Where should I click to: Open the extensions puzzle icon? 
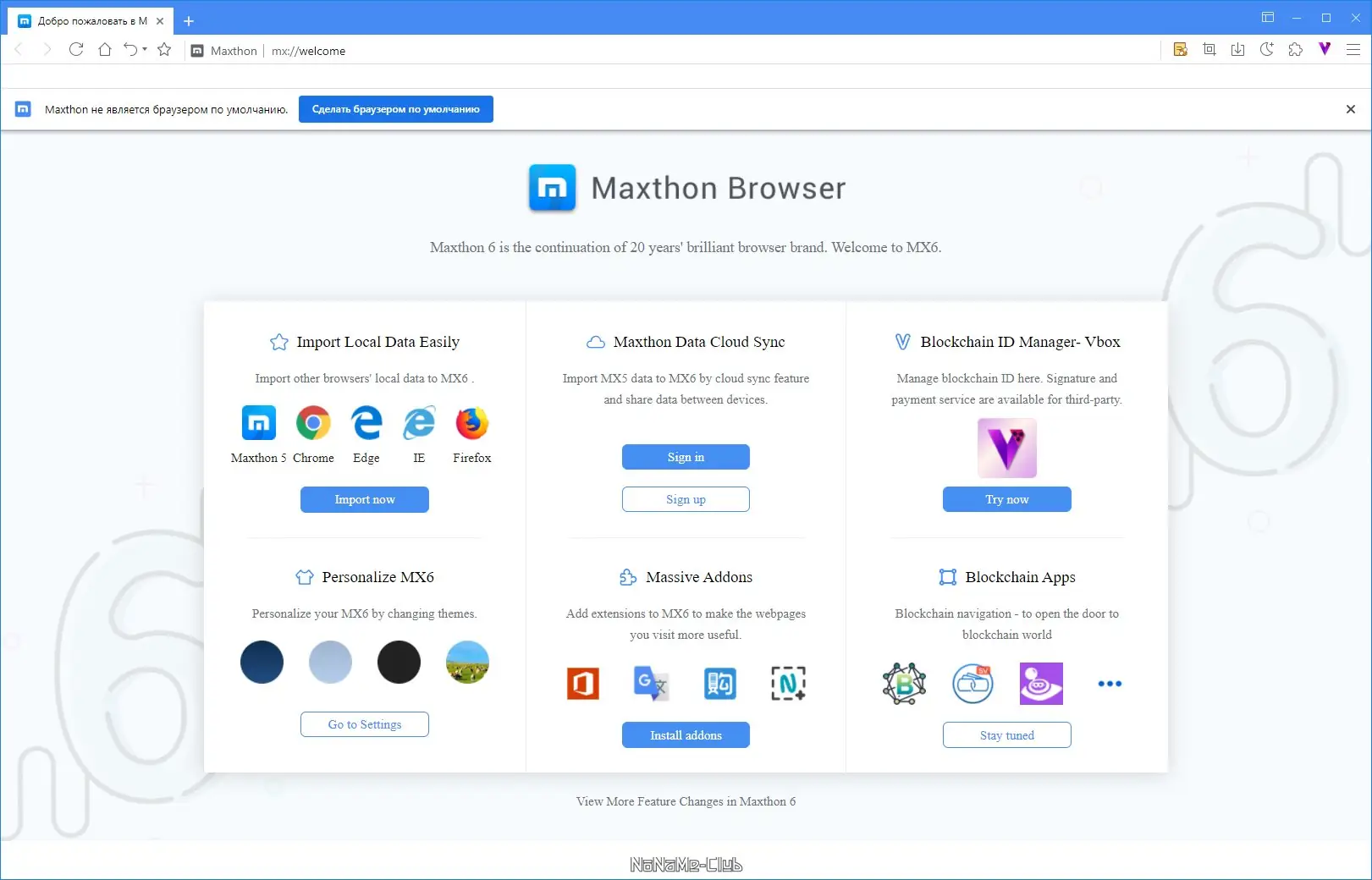[1296, 50]
